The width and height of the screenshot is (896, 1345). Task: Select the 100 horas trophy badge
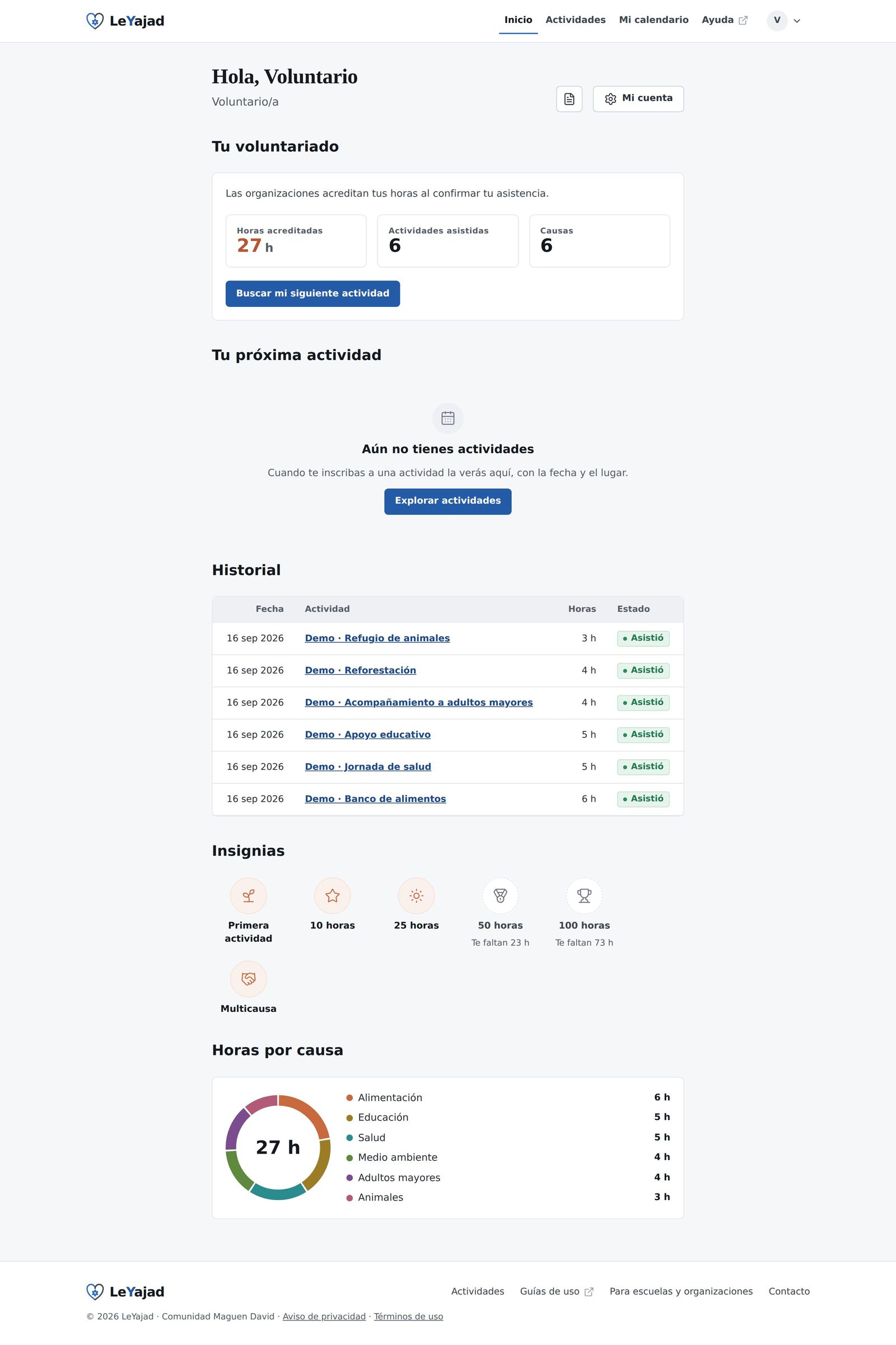[585, 895]
